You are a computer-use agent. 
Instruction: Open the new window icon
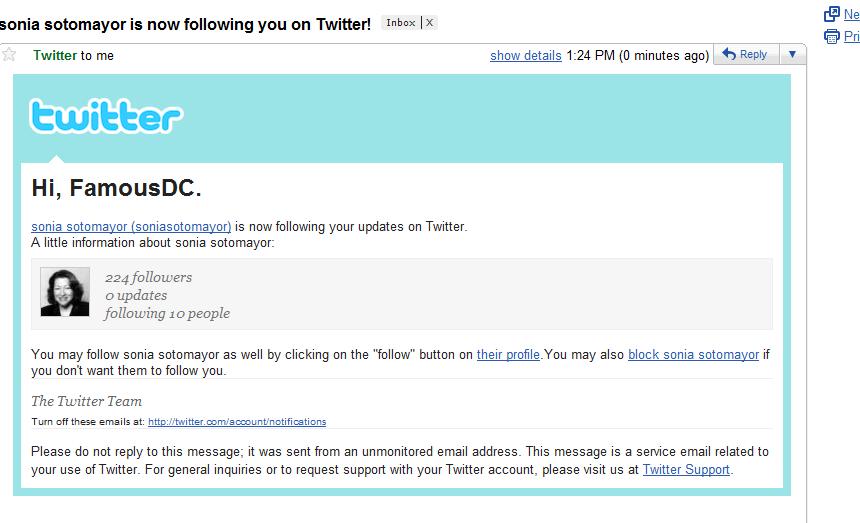click(831, 14)
